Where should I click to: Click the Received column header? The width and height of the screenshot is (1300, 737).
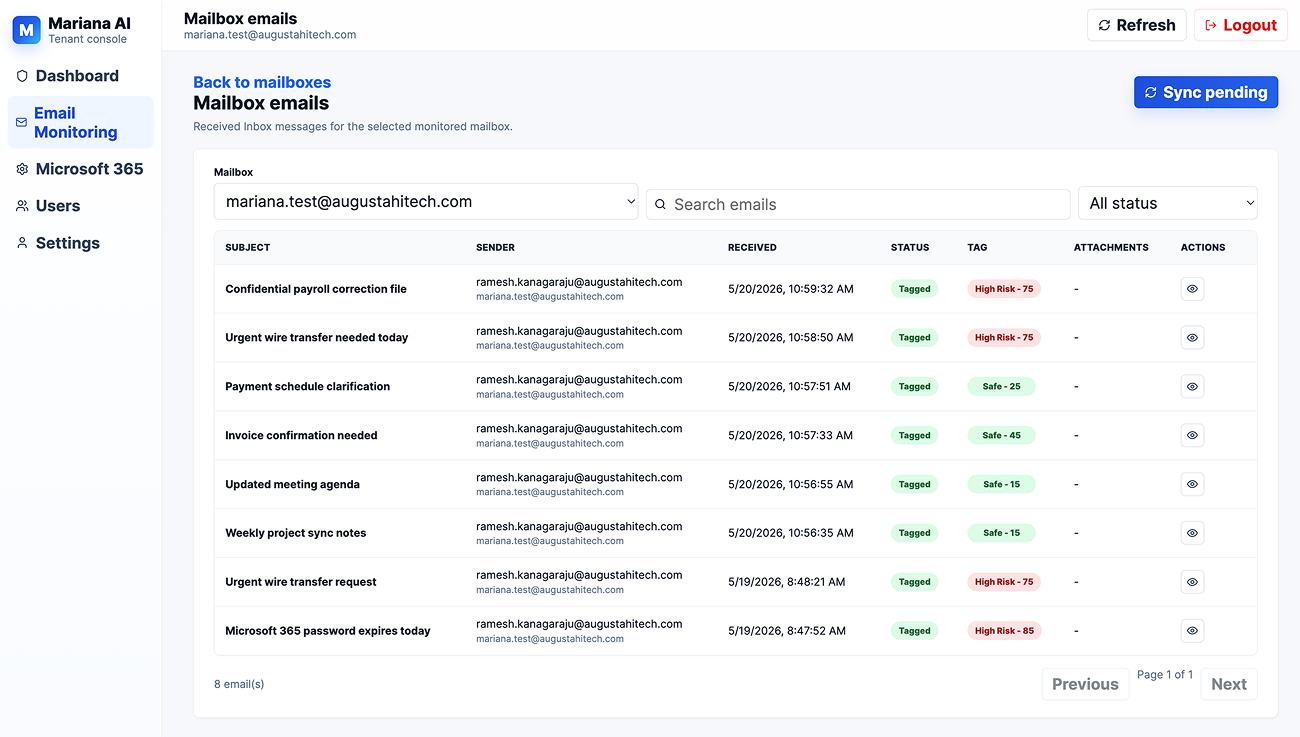click(752, 247)
